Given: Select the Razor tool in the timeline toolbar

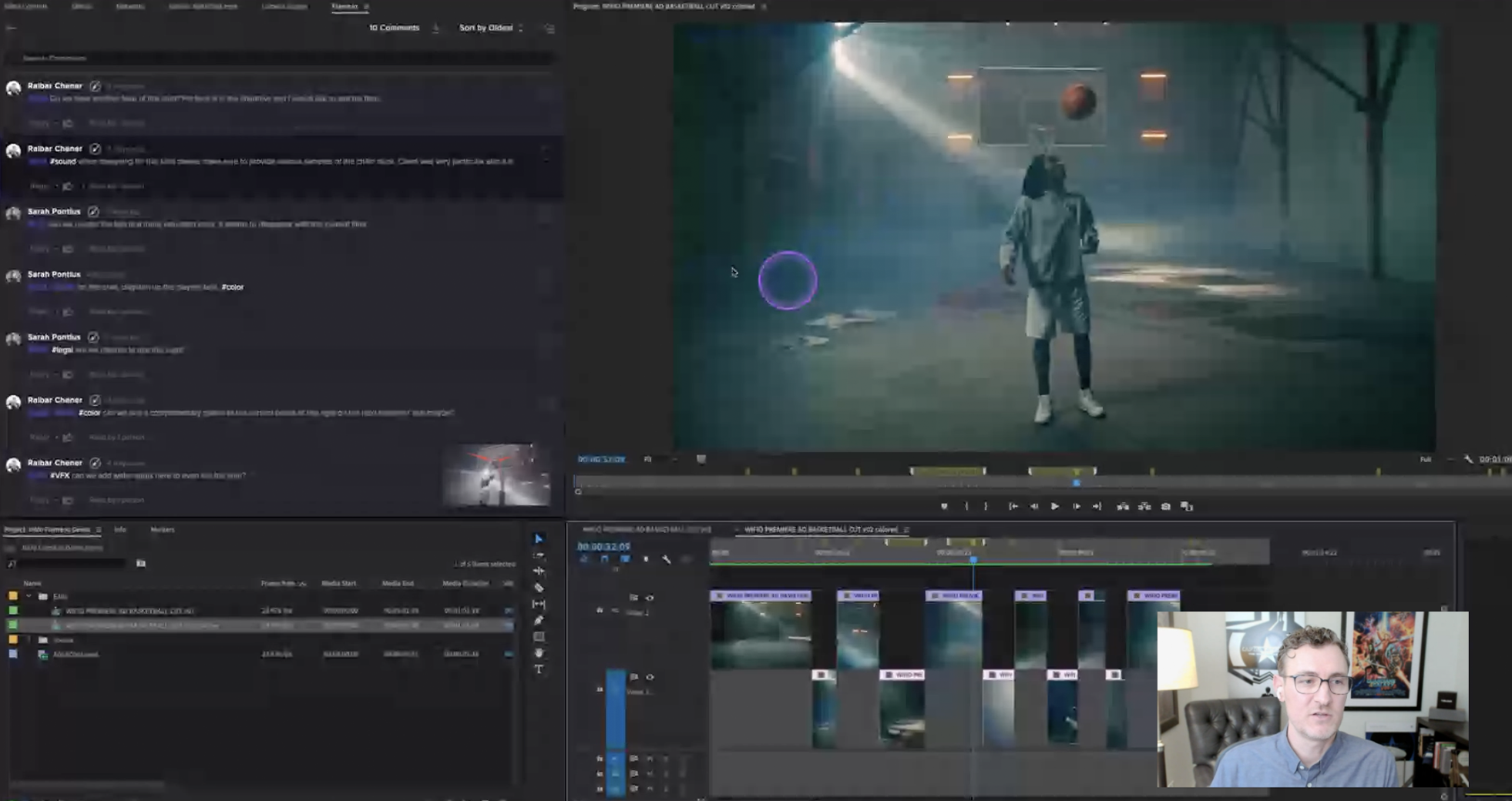Looking at the screenshot, I should point(539,587).
